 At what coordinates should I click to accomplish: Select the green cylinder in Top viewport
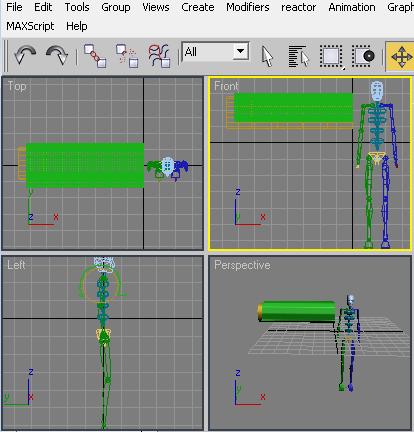85,165
